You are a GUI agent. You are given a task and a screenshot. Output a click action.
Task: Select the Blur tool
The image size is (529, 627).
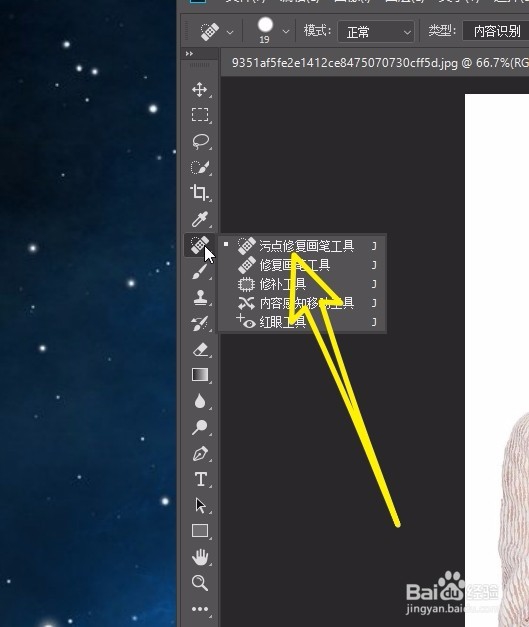[x=200, y=401]
